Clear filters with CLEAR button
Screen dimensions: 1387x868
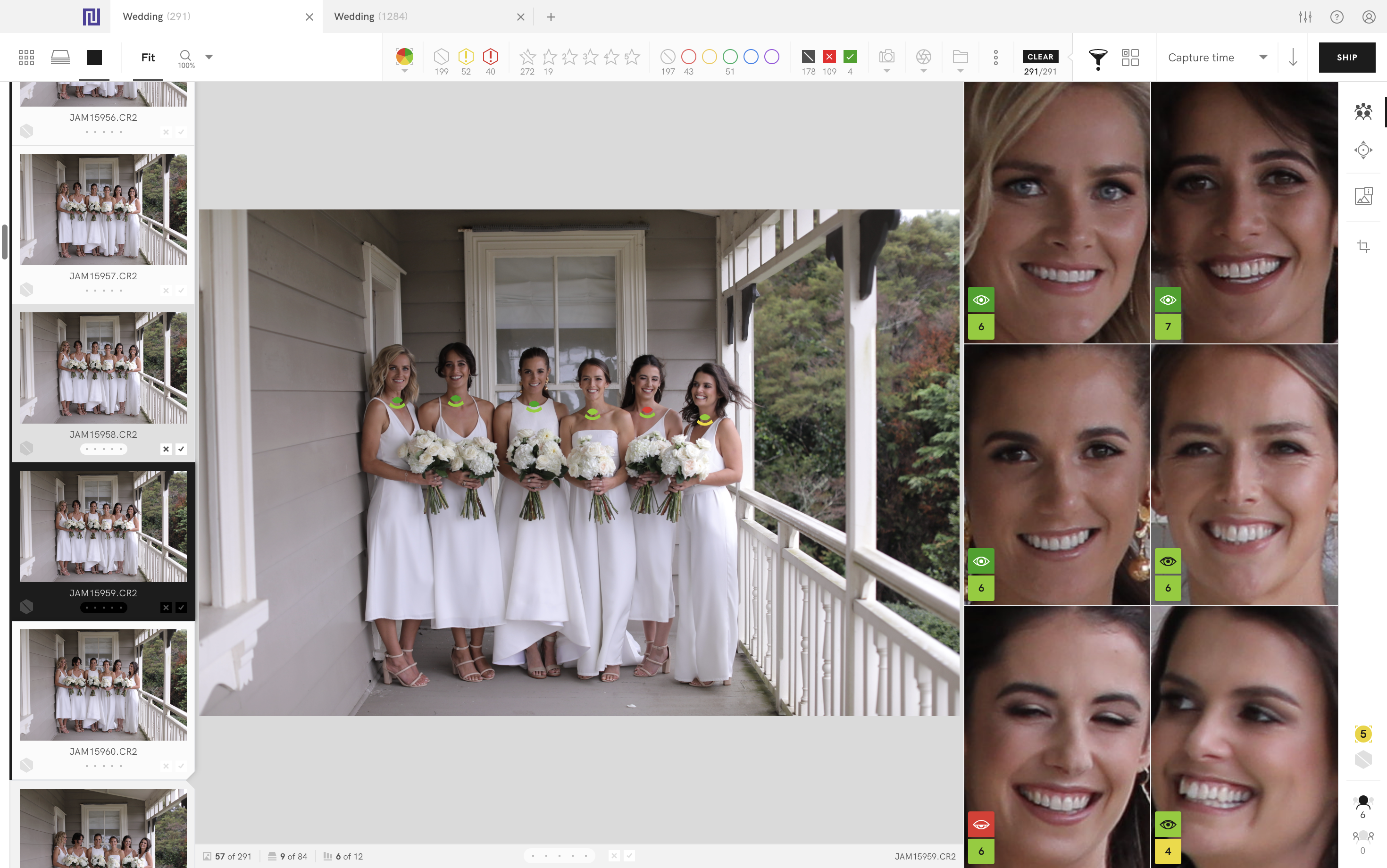(1040, 56)
